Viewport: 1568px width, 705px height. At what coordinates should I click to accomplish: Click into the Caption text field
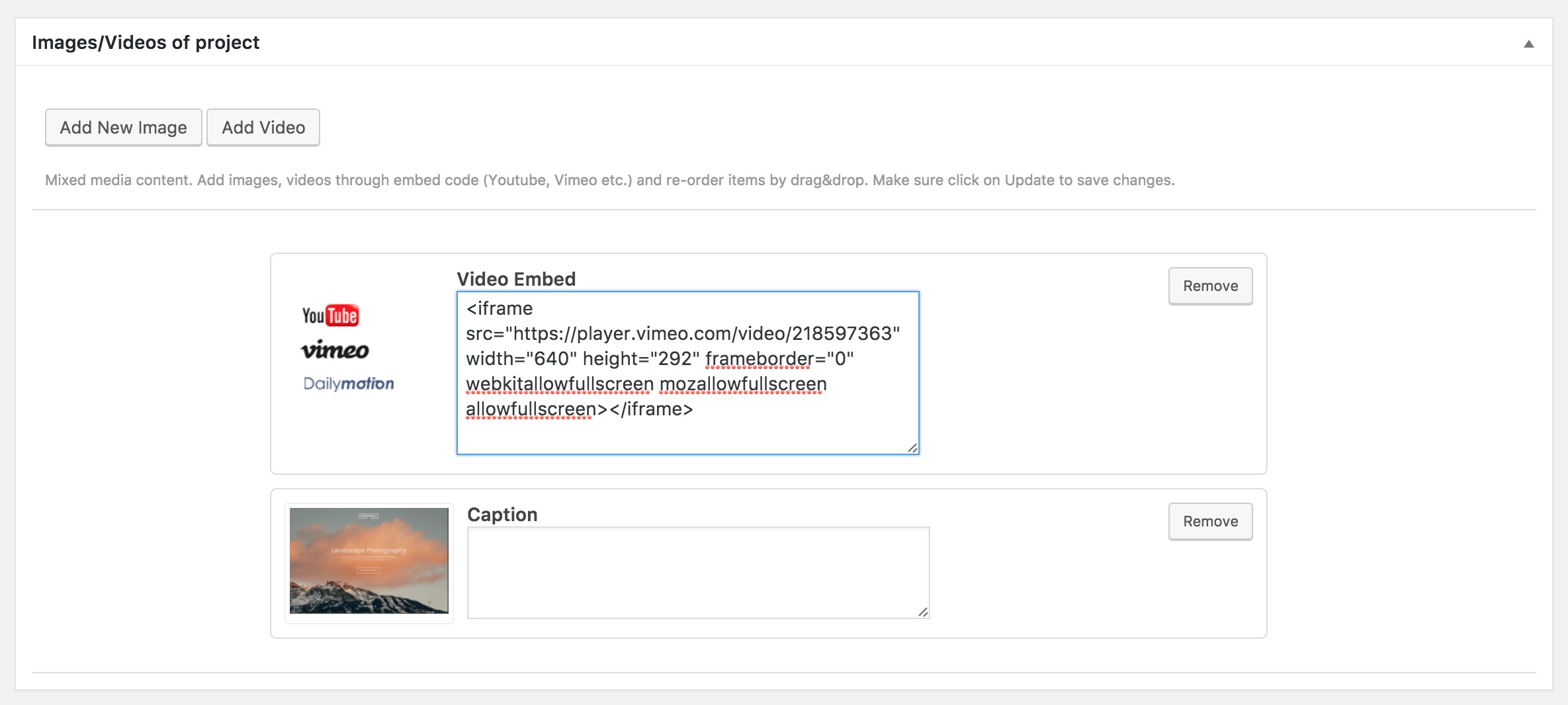point(698,573)
